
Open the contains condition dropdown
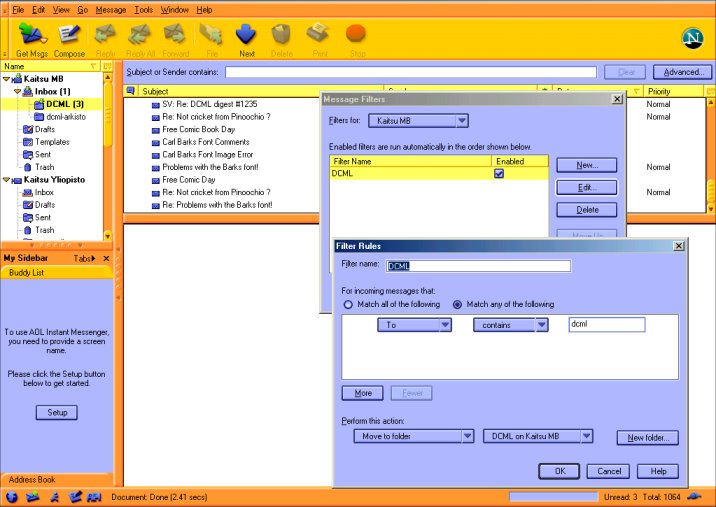point(511,325)
